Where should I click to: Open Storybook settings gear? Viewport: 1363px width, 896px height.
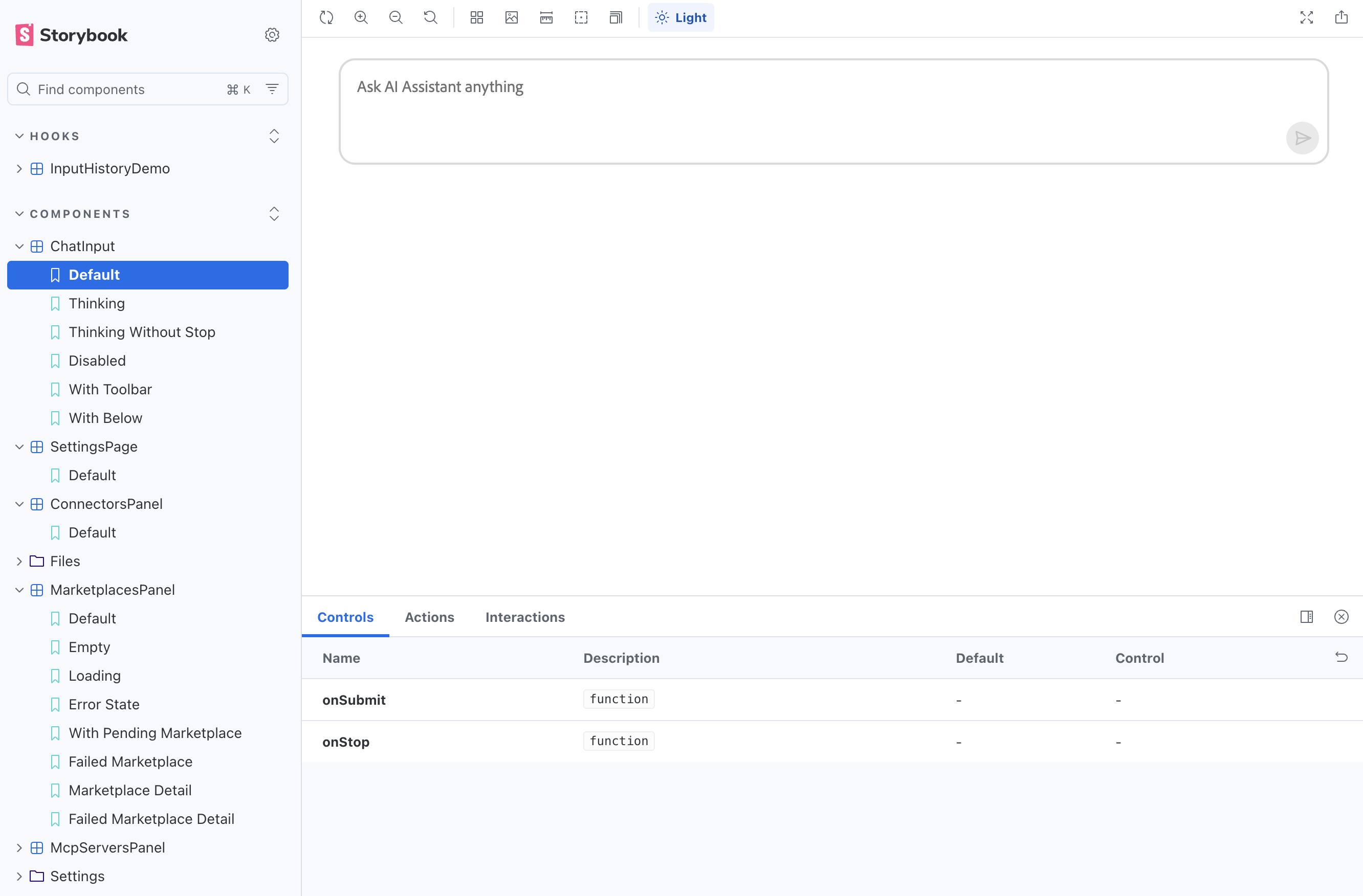click(272, 35)
